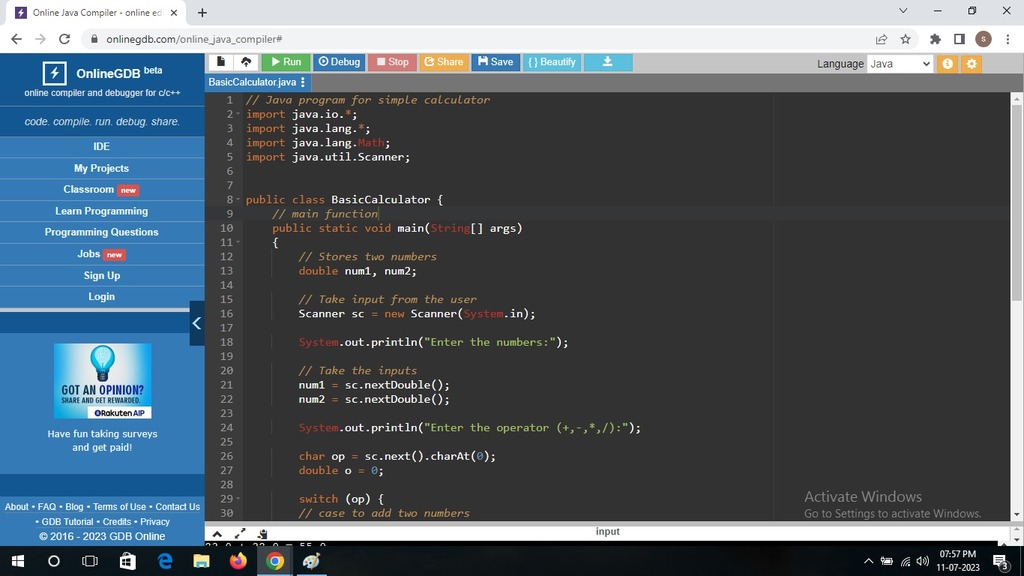Select the BasicCalculator.java file tab

coord(252,82)
